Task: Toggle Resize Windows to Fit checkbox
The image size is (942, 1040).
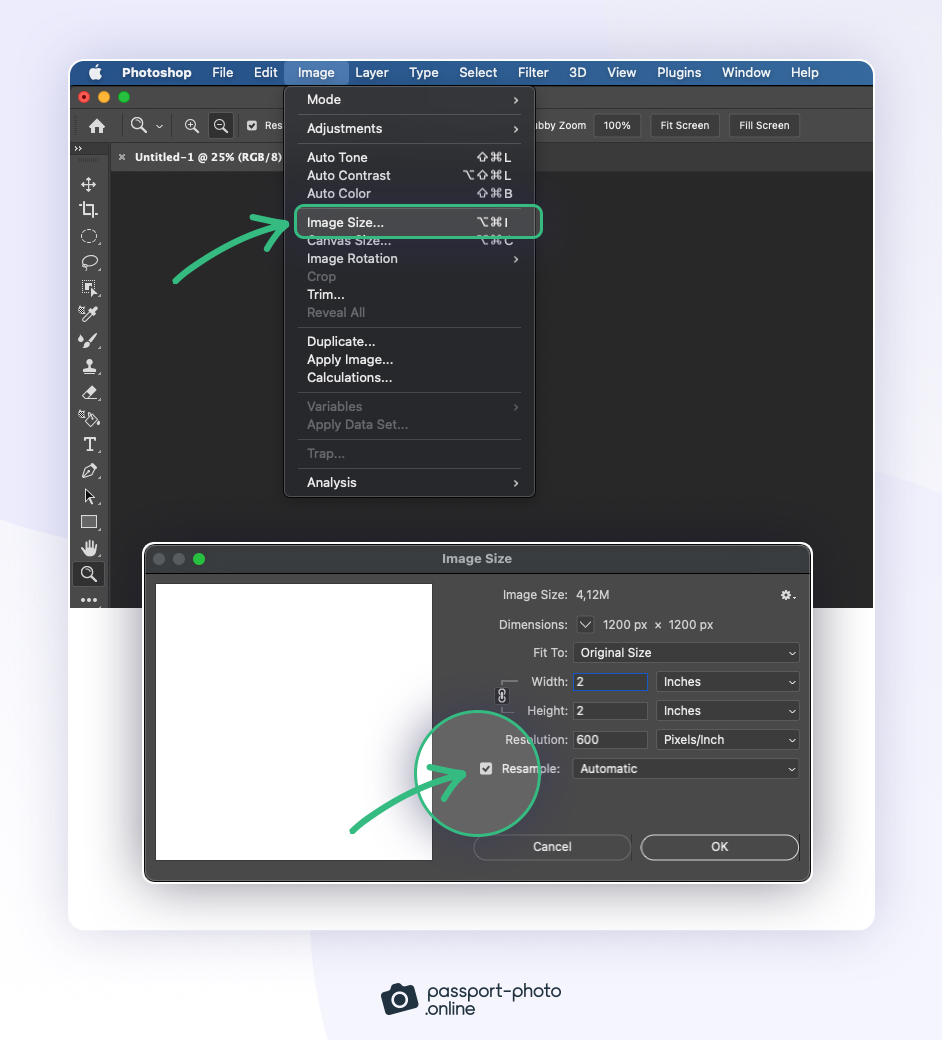Action: (x=252, y=126)
